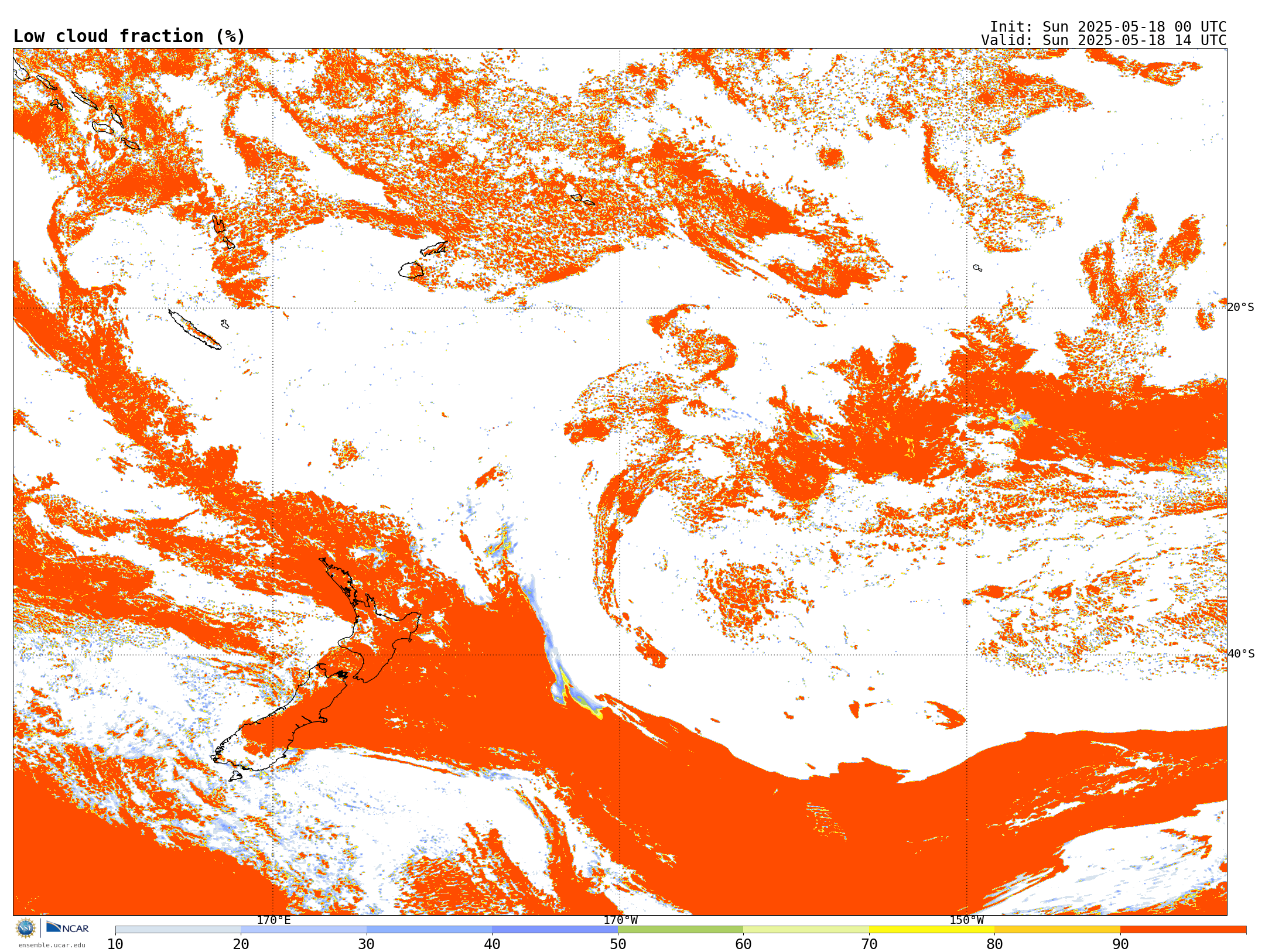The image size is (1265, 952).
Task: Click the NSF logo icon
Action: tap(26, 928)
